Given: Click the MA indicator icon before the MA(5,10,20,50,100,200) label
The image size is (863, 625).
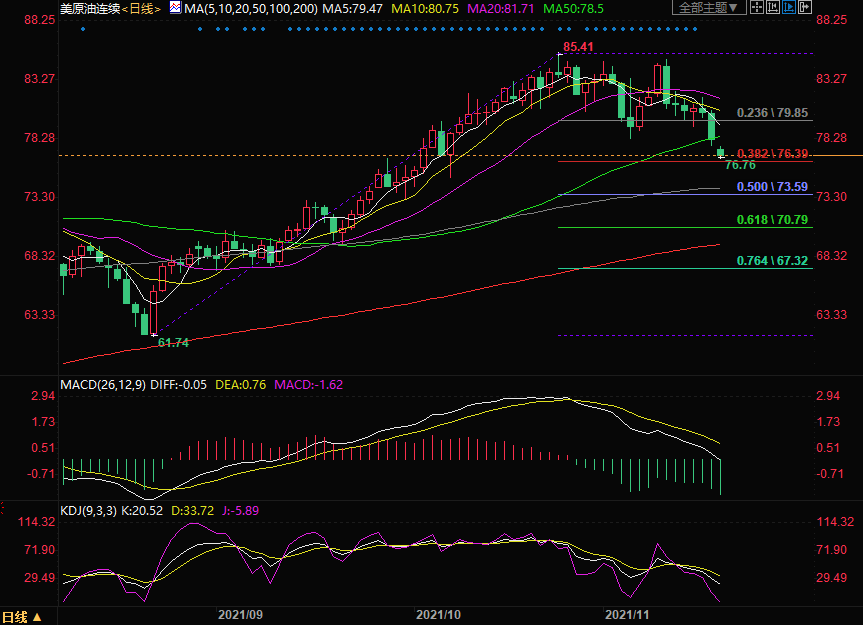Looking at the screenshot, I should pyautogui.click(x=175, y=8).
